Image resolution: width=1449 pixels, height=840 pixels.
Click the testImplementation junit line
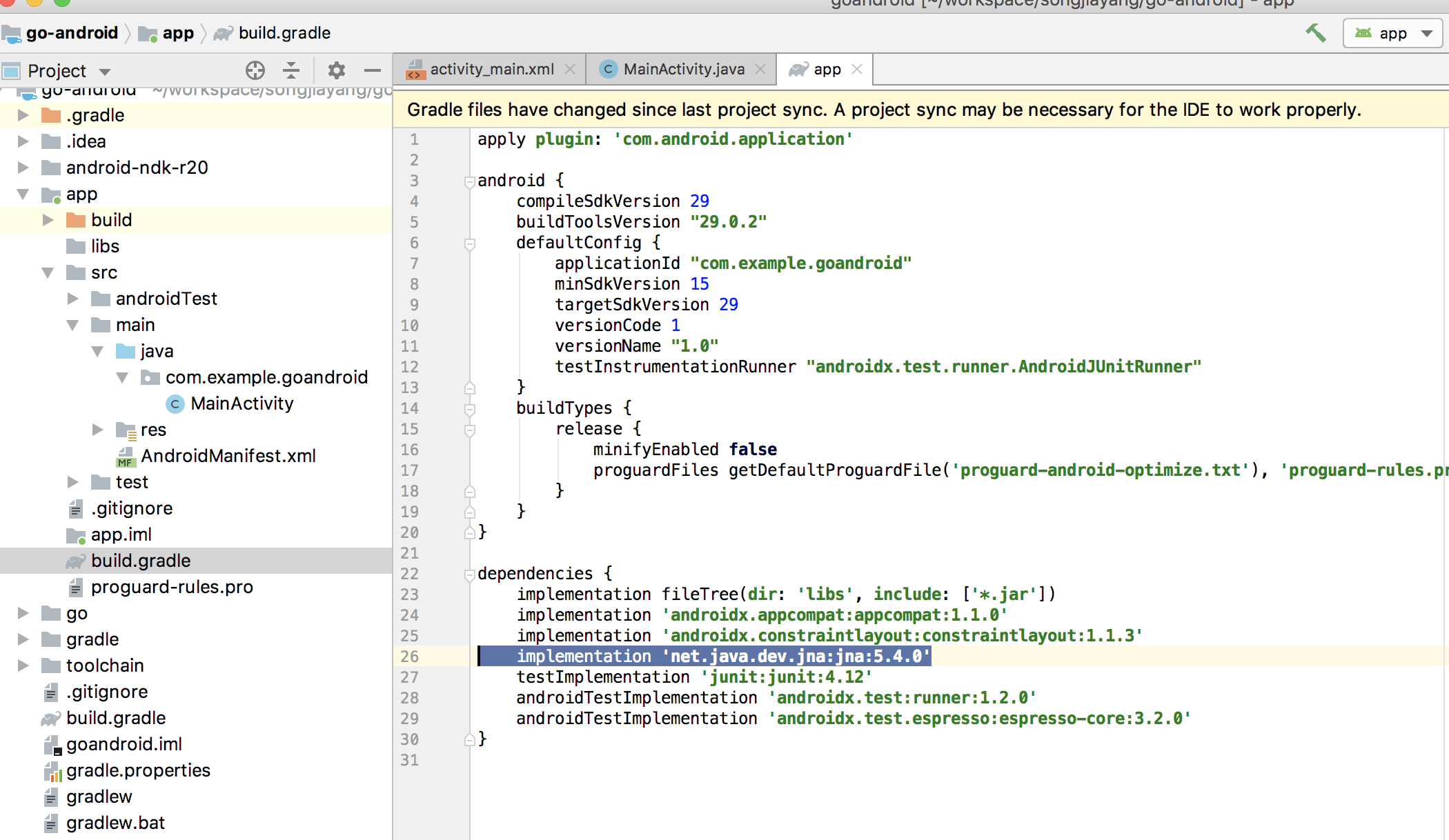pyautogui.click(x=694, y=677)
